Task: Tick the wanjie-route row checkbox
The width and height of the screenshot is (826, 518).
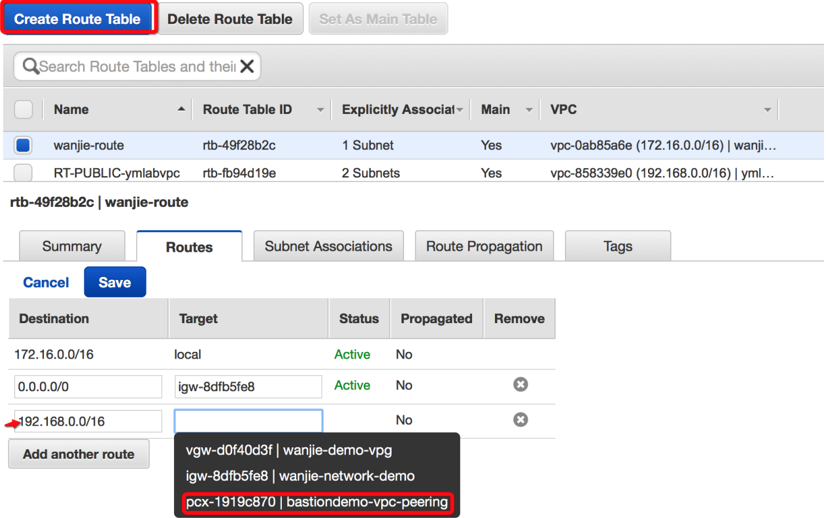Action: [x=23, y=145]
